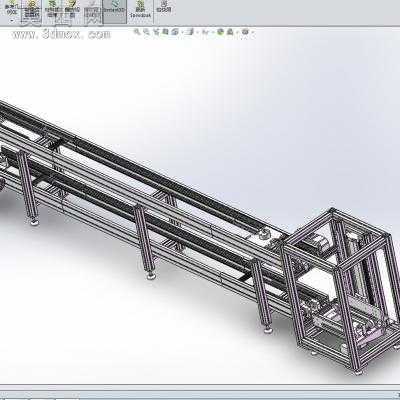Click the Apply Scene icon
This screenshot has height=400, width=400.
coord(230,32)
